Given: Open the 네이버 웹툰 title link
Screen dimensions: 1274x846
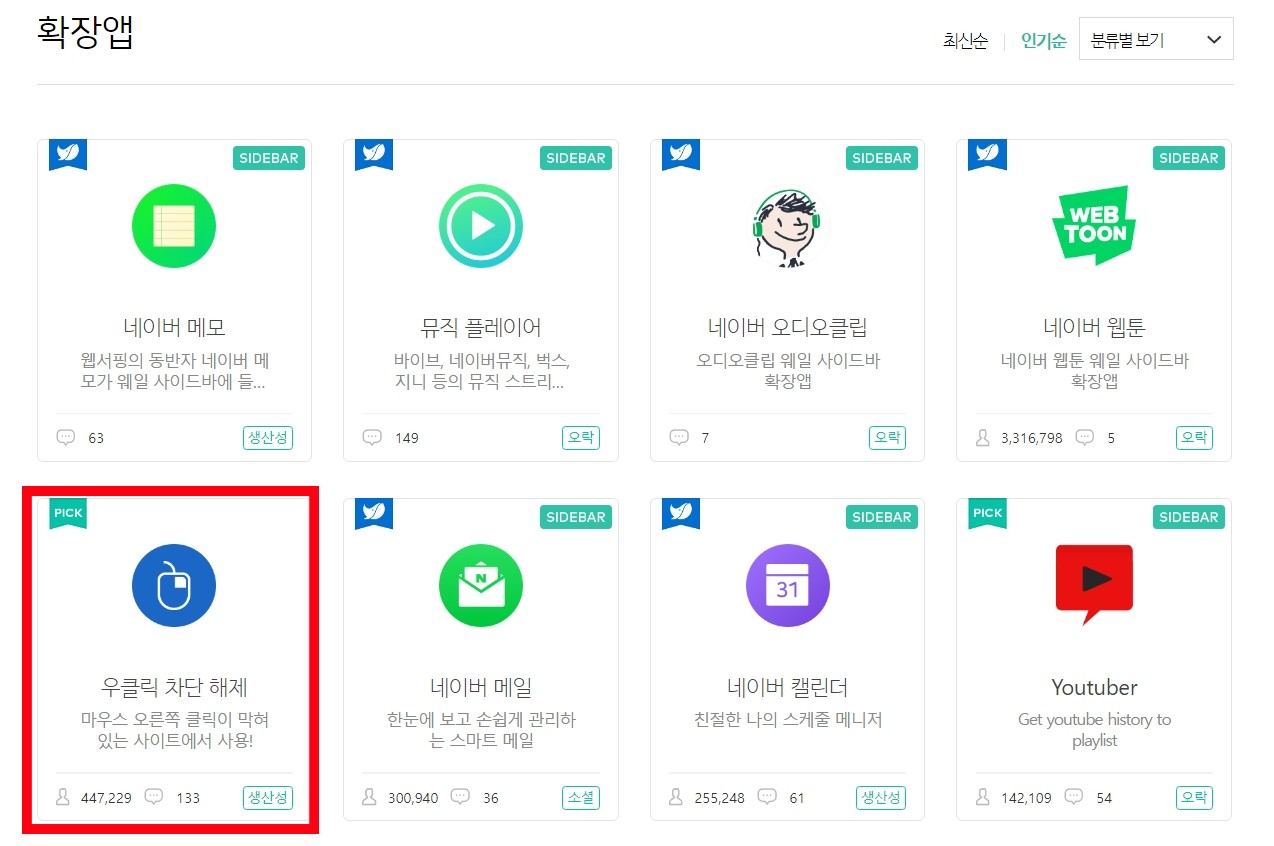Looking at the screenshot, I should (x=1094, y=328).
